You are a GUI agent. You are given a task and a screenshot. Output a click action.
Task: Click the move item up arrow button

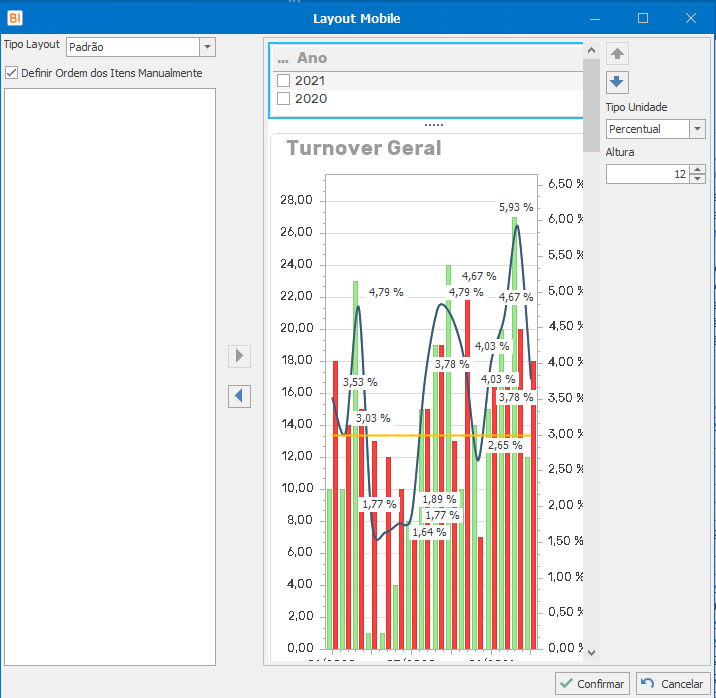617,53
